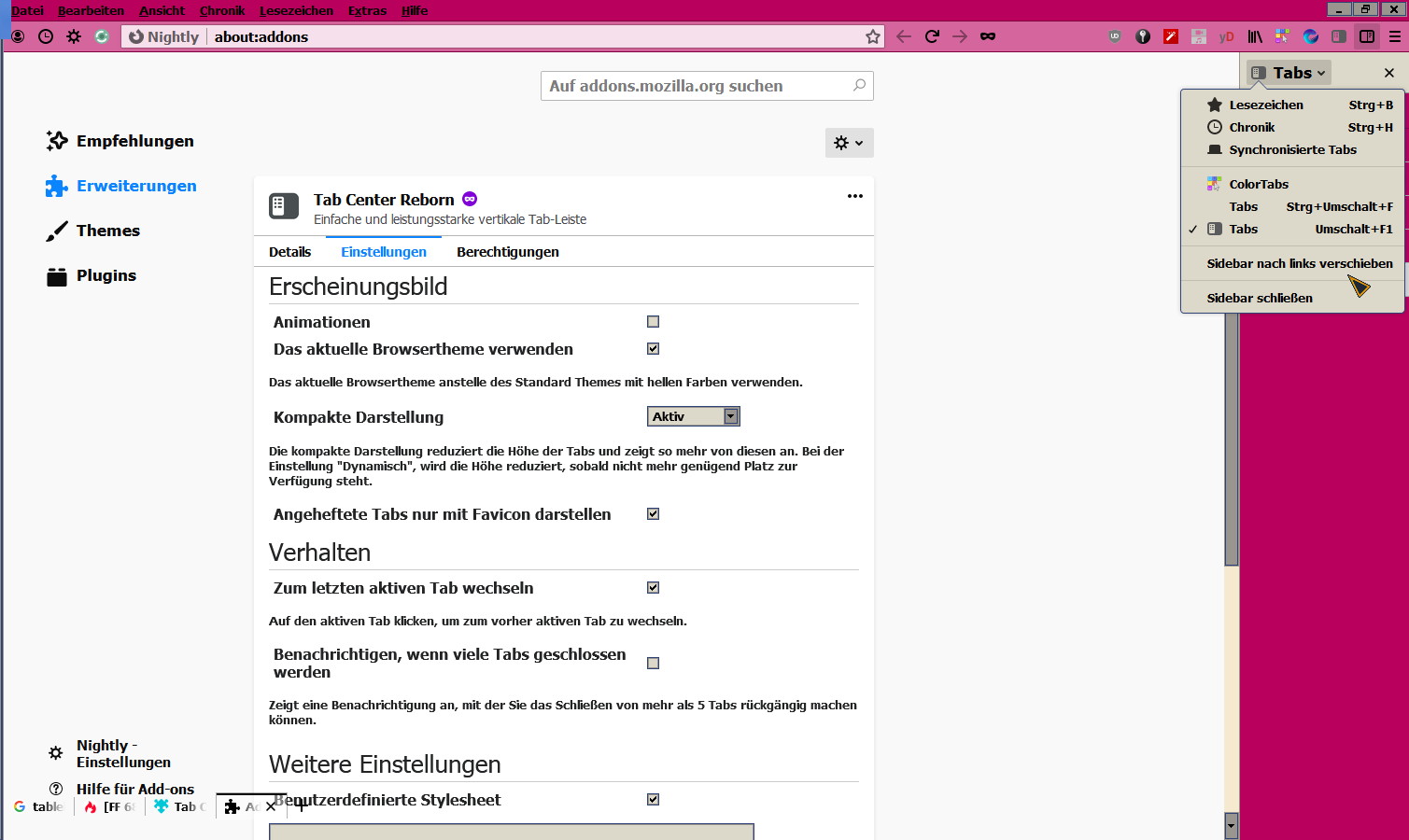Click the uBlock Origin shield icon
This screenshot has height=840, width=1409.
pyautogui.click(x=1115, y=36)
